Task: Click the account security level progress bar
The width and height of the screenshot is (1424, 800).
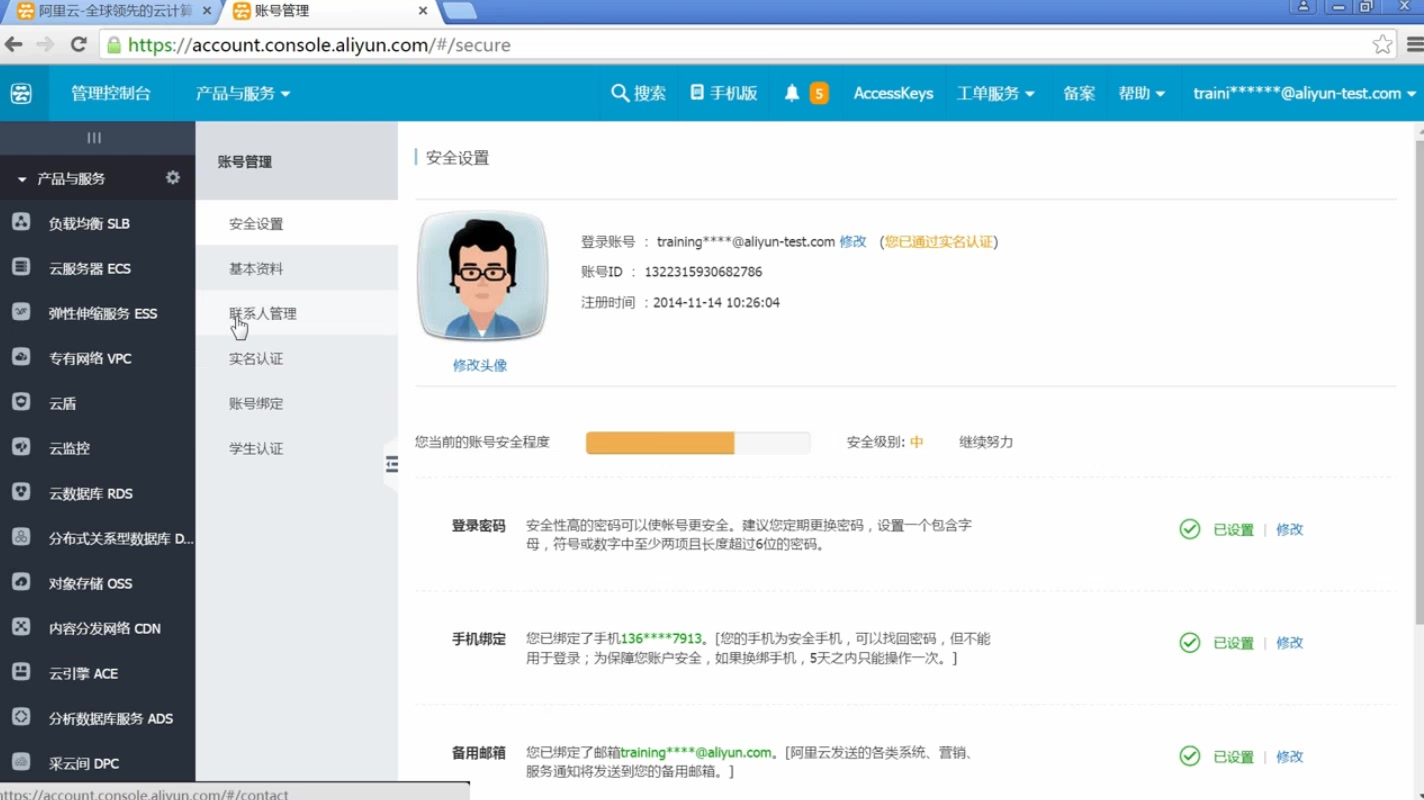Action: [x=698, y=442]
